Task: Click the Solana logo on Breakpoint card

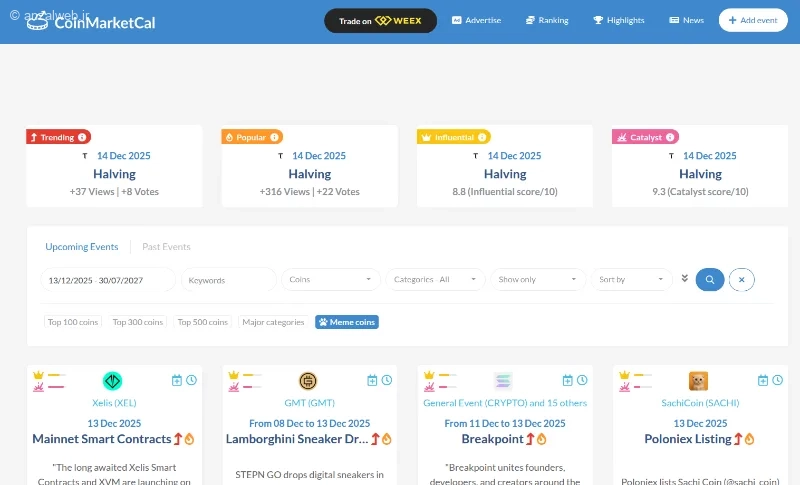Action: tap(503, 381)
